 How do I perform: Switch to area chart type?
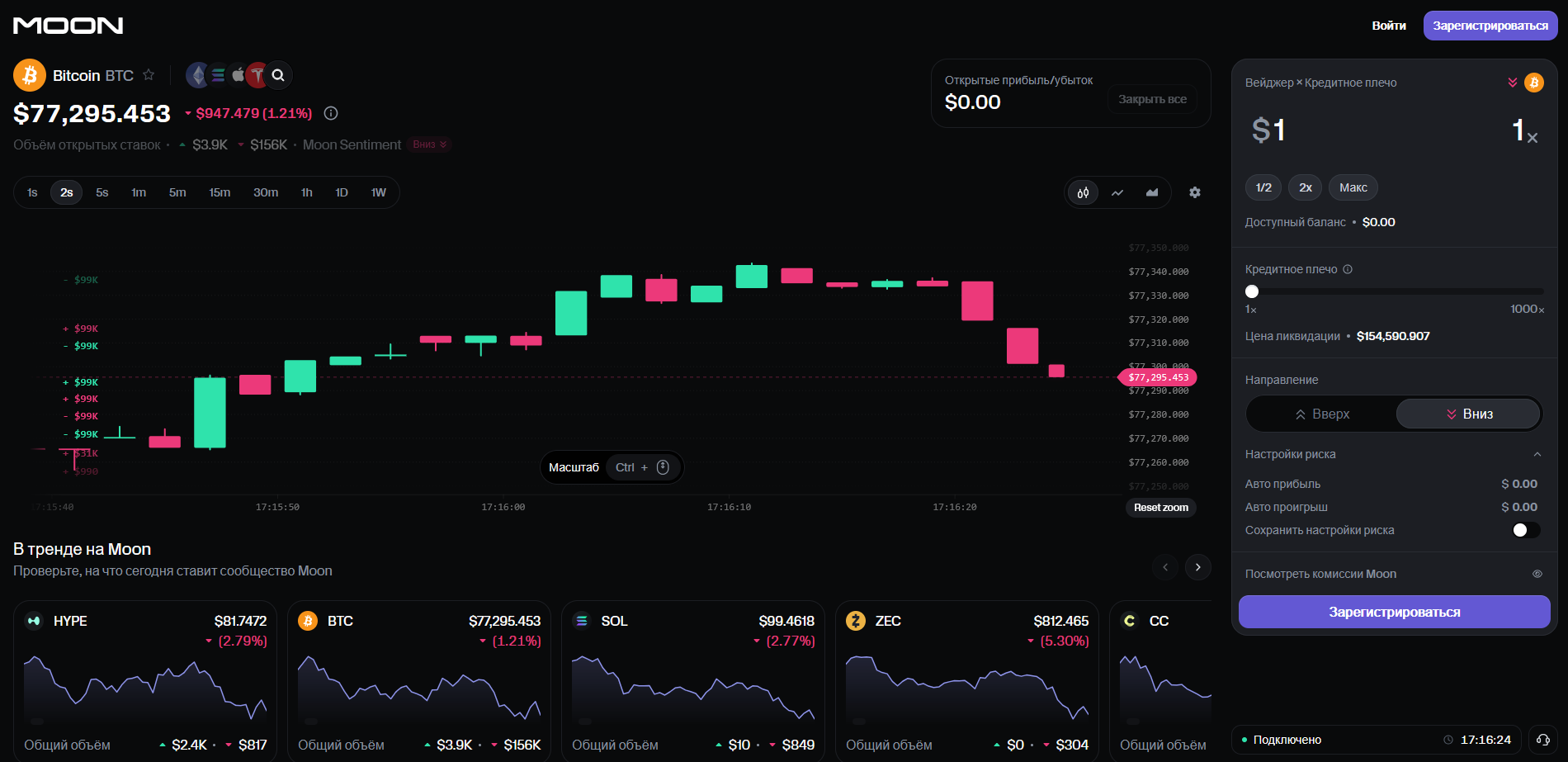1152,192
